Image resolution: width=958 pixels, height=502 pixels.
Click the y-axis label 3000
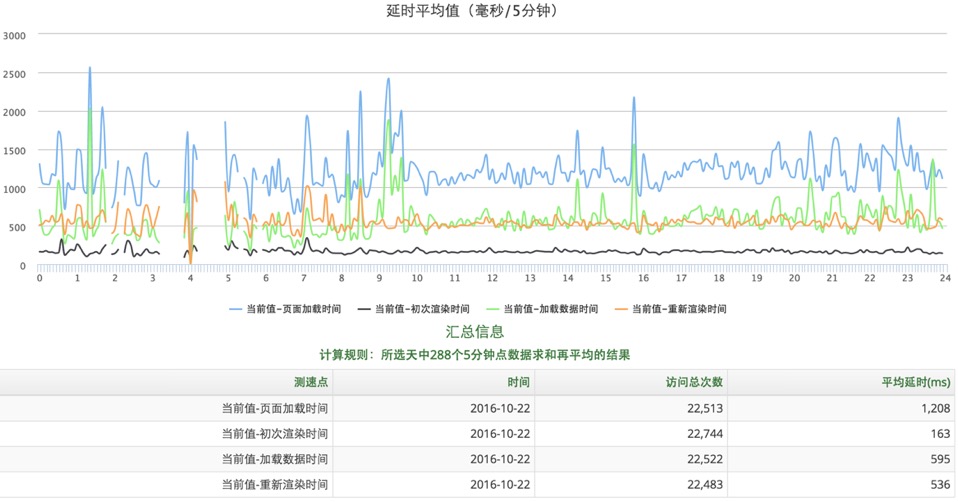(x=14, y=36)
